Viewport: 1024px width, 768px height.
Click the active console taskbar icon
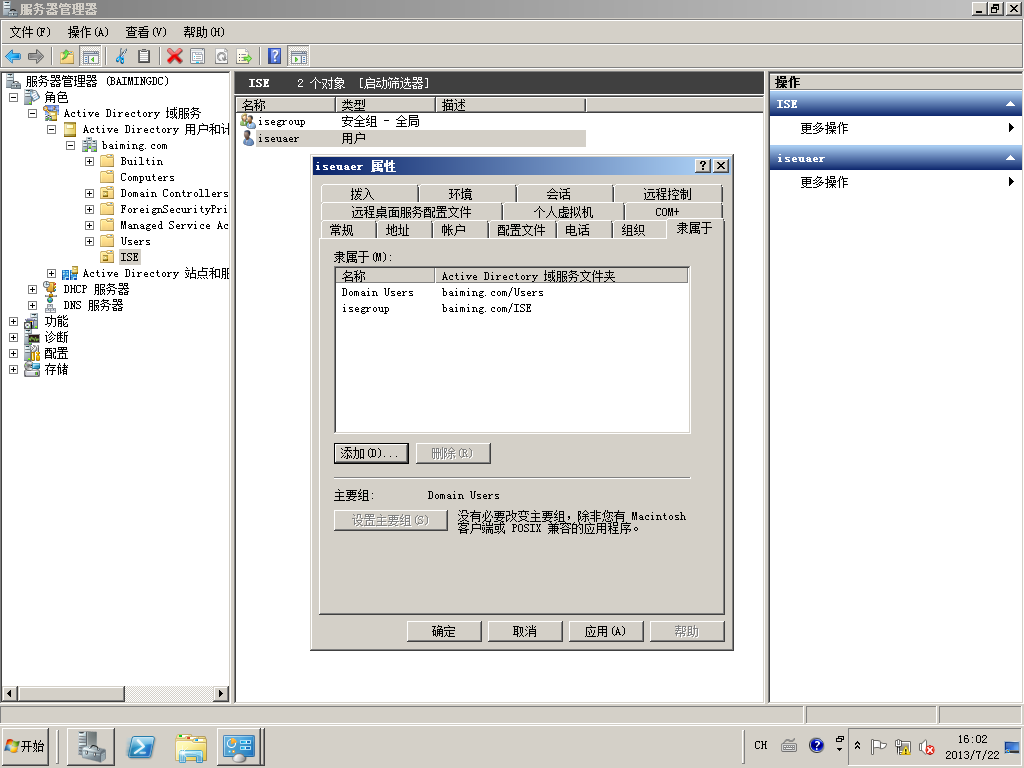(x=240, y=746)
